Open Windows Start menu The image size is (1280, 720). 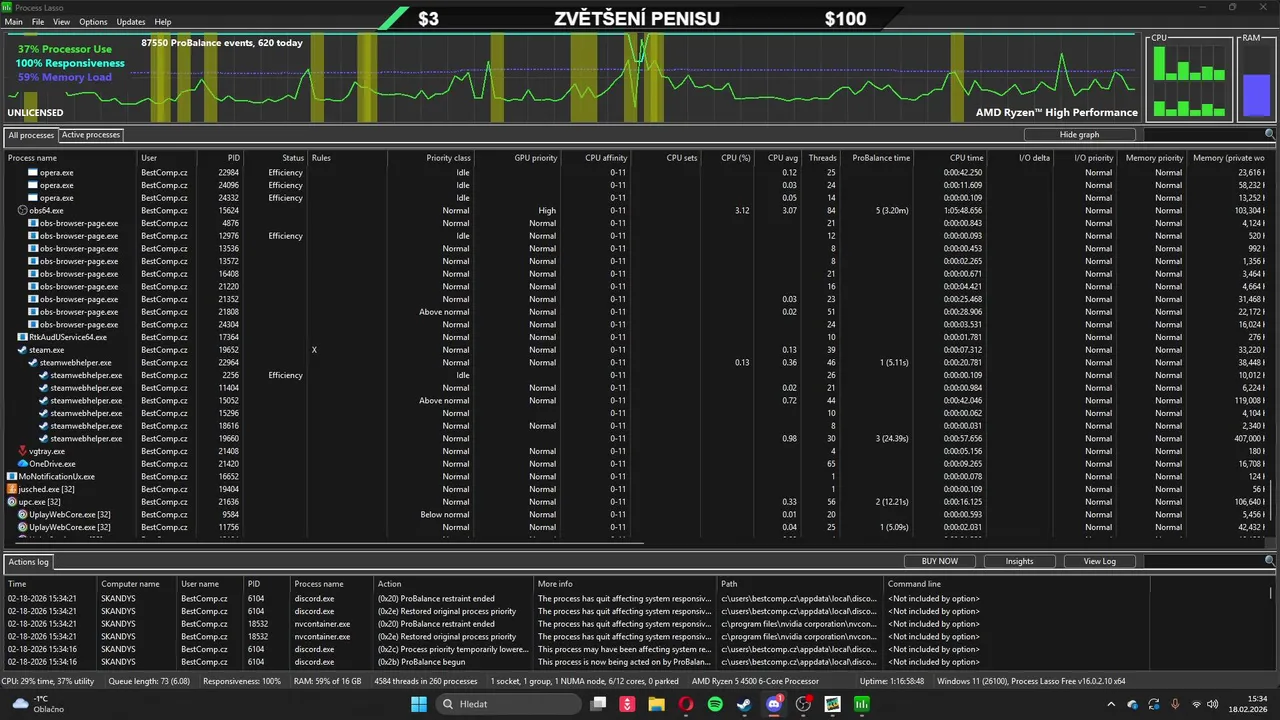click(419, 704)
